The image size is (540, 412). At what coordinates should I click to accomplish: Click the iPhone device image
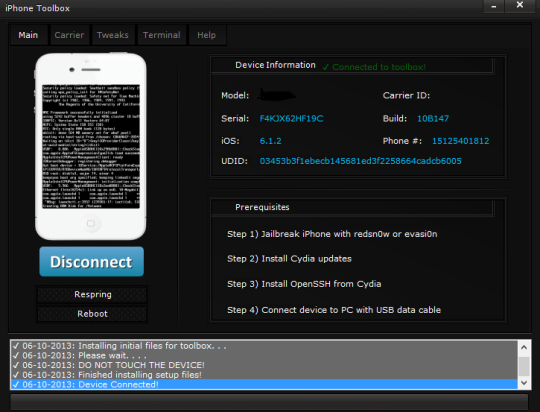91,146
